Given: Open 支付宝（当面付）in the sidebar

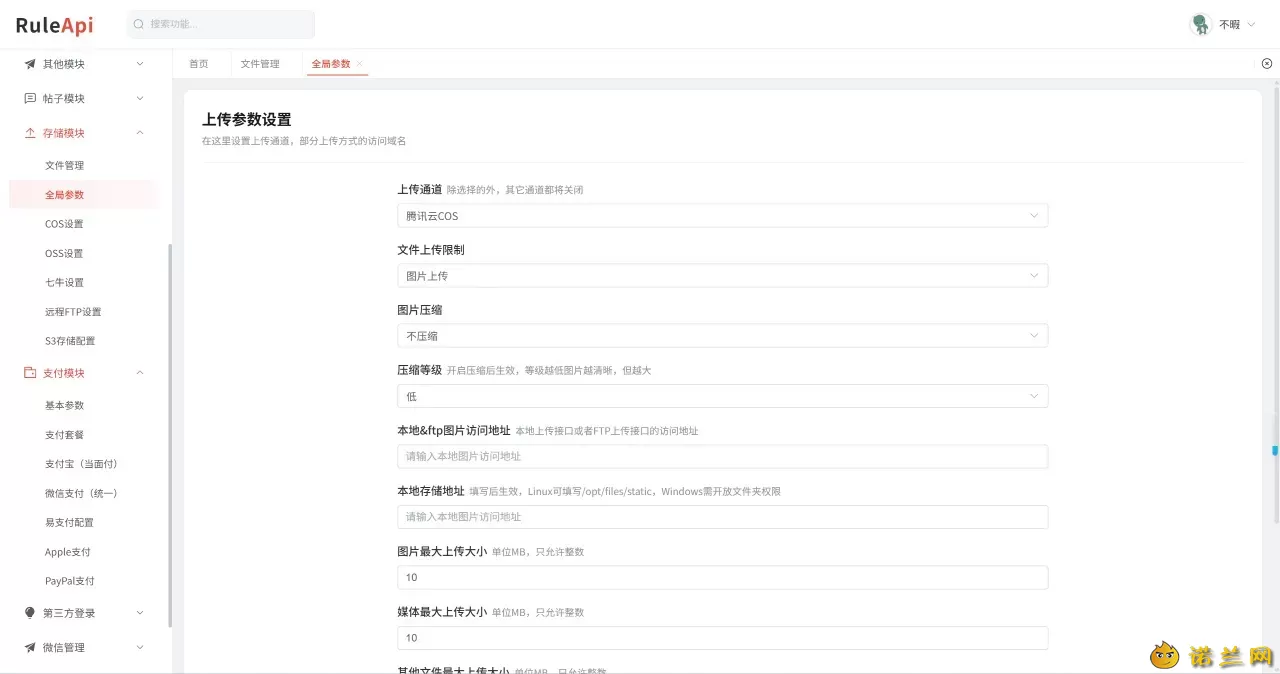Looking at the screenshot, I should 83,464.
